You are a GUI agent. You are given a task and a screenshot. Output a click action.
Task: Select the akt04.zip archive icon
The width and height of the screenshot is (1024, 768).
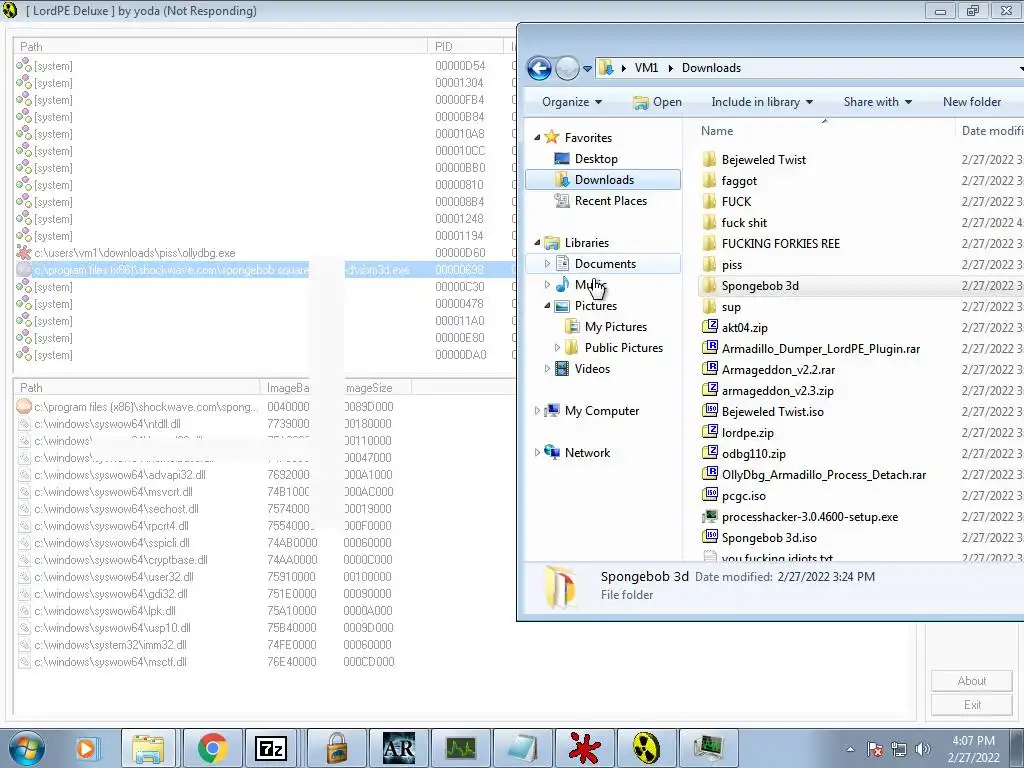(709, 327)
